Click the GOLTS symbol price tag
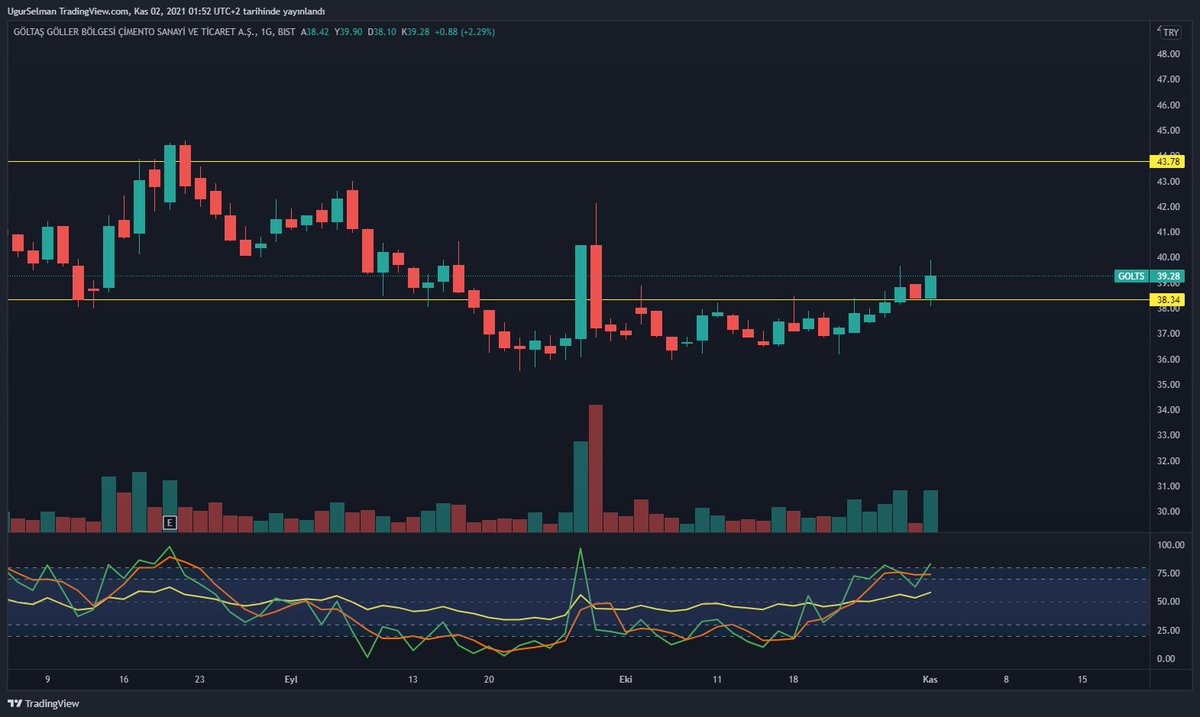The image size is (1200, 717). point(1131,275)
